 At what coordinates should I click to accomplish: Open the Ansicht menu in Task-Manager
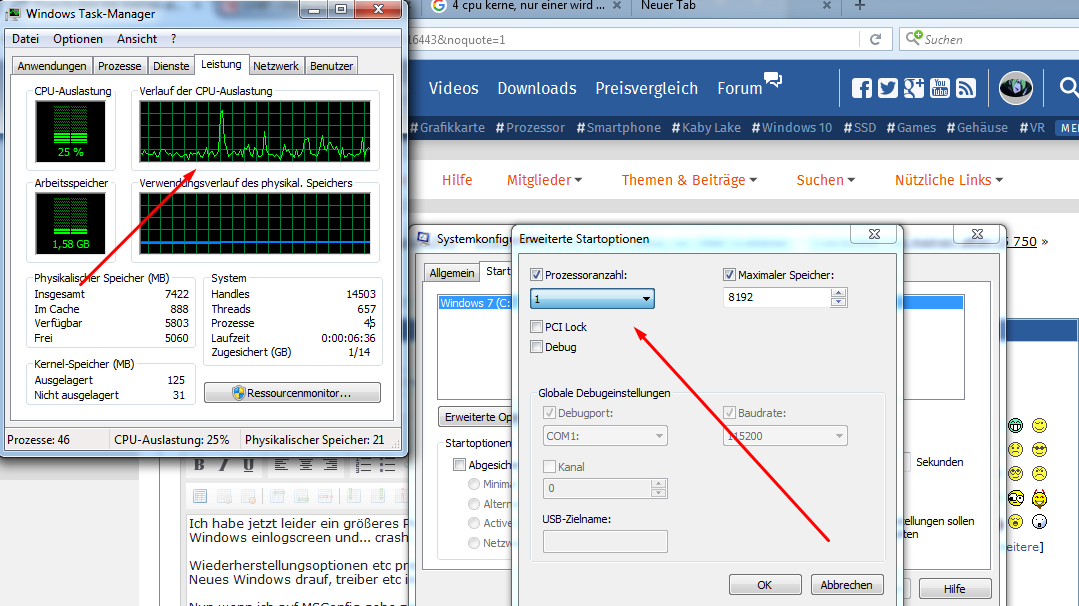[x=137, y=39]
